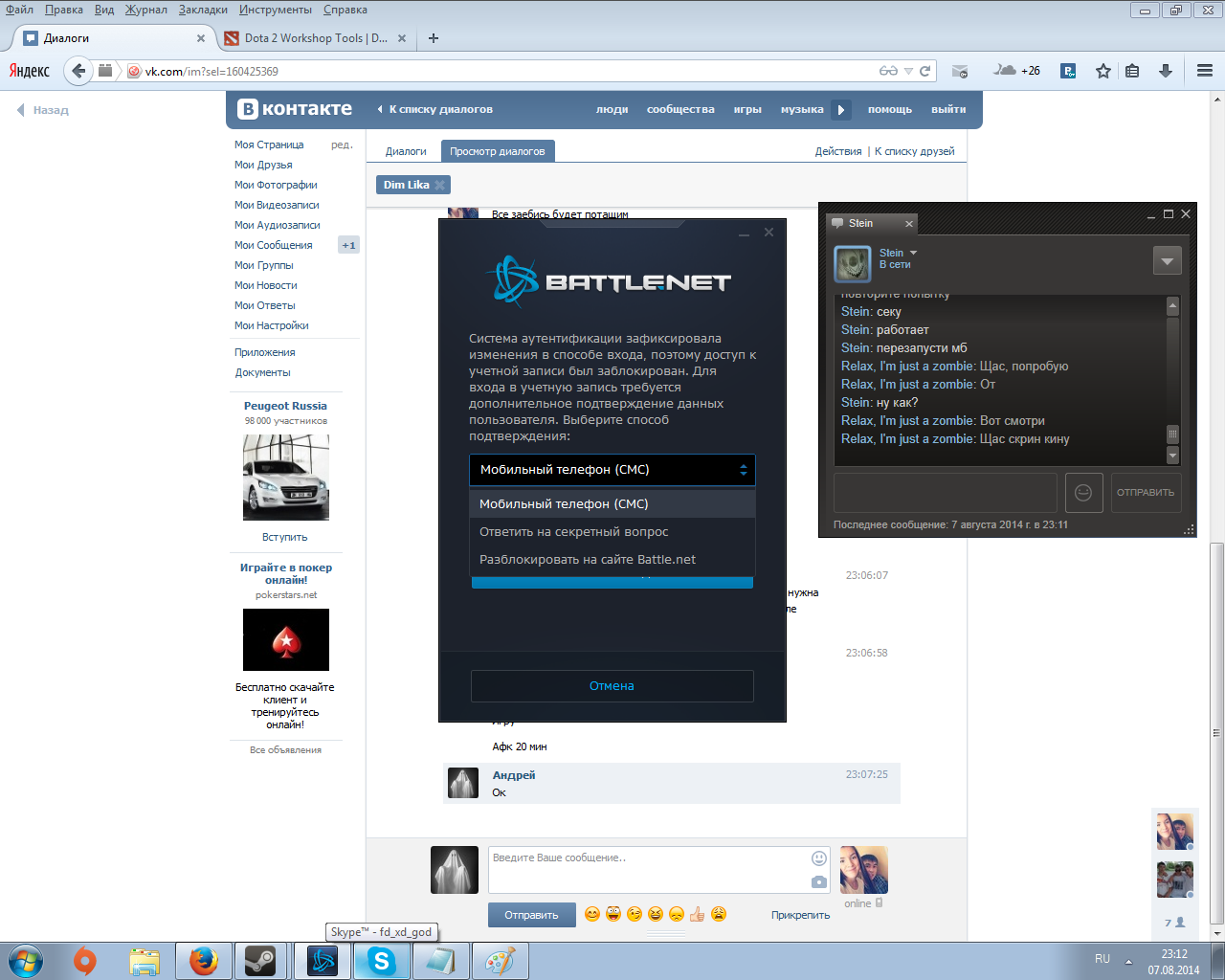The image size is (1225, 980).
Task: Toggle reader view glasses icon in address bar
Action: click(889, 71)
